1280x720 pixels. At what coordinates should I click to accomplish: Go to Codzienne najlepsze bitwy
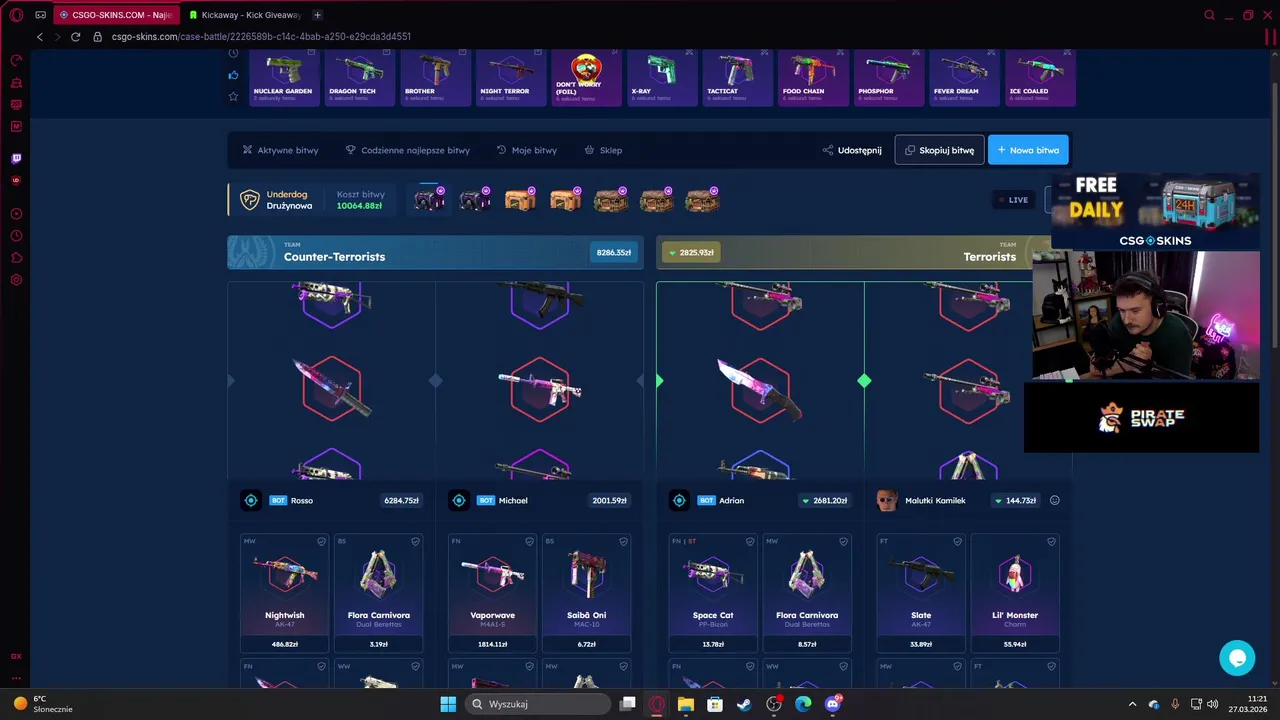pos(407,150)
